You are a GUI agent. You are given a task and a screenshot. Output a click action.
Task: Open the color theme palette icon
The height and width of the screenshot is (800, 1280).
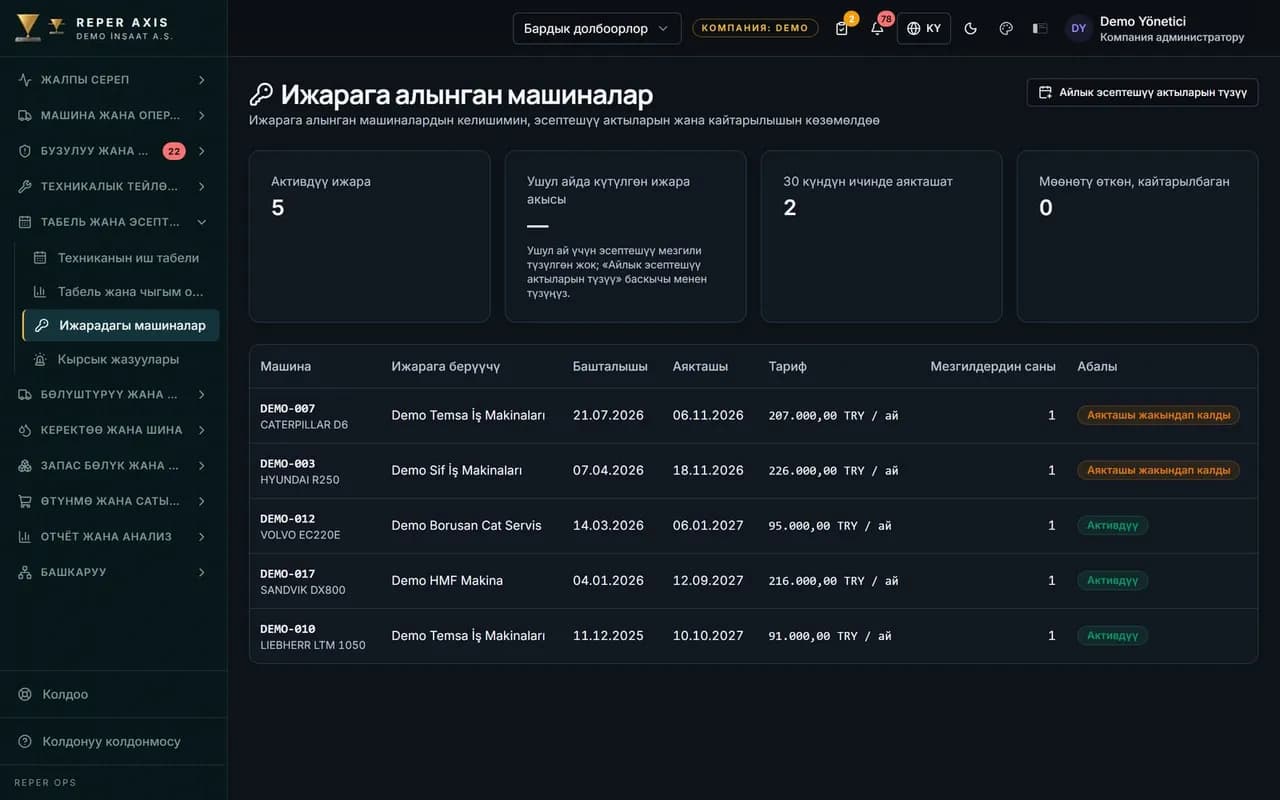click(x=1006, y=28)
